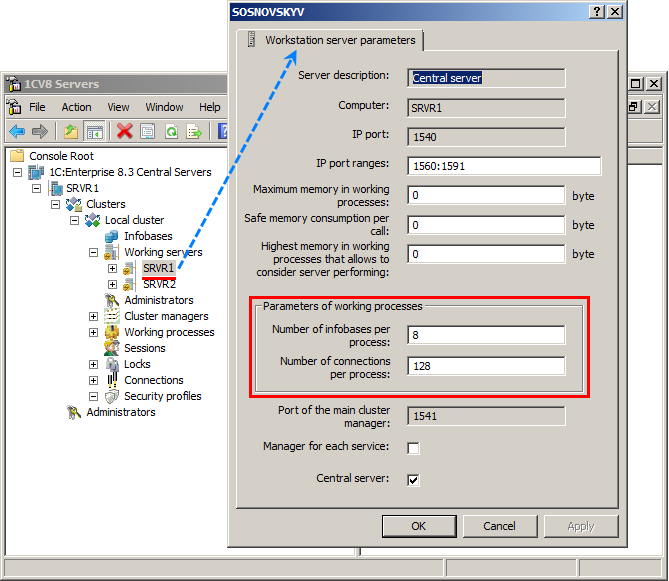
Task: Collapse the 1C:Enterprise 8.3 Central Servers node
Action: (17, 172)
